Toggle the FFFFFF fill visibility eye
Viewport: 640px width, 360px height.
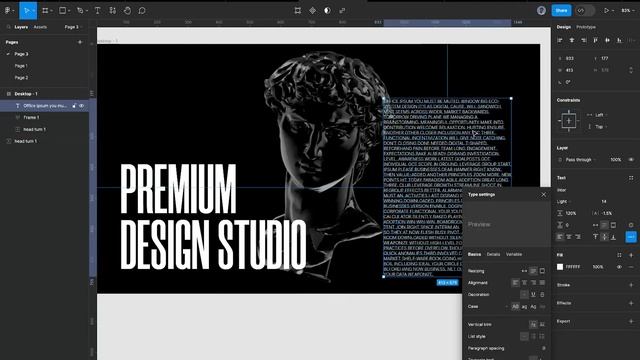619,267
